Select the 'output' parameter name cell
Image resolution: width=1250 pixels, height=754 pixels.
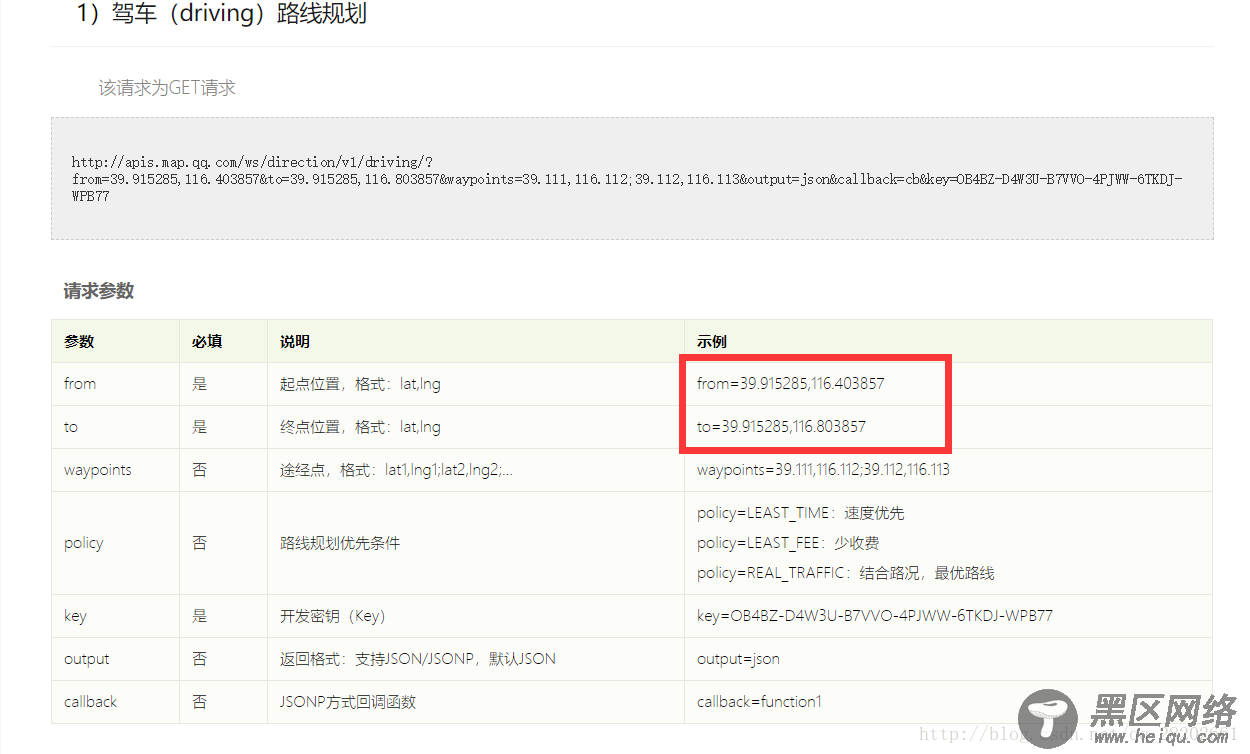87,659
